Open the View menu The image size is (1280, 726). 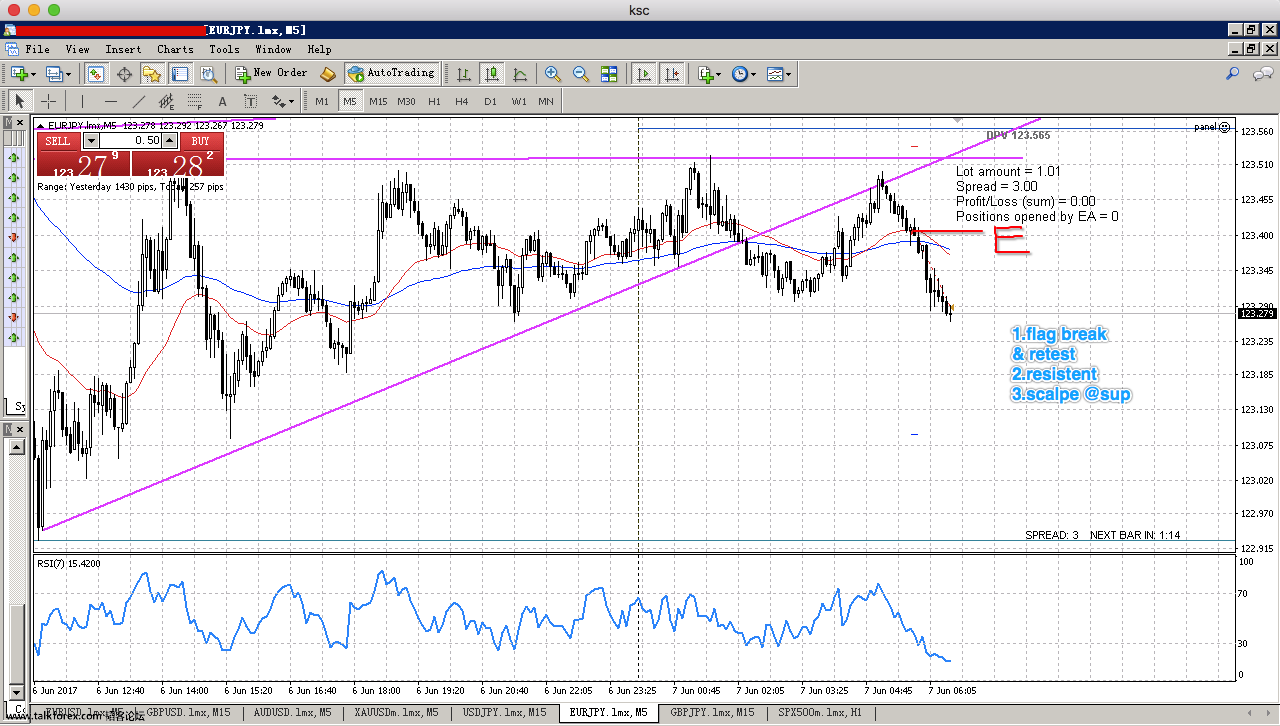pyautogui.click(x=78, y=49)
